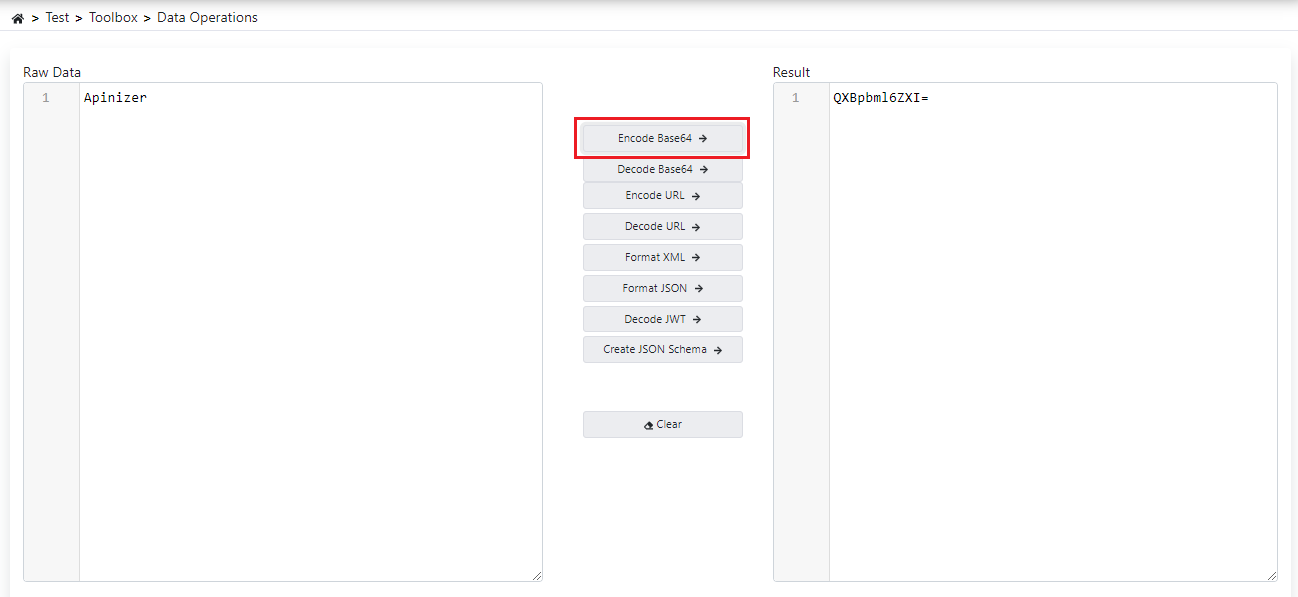Image resolution: width=1298 pixels, height=597 pixels.
Task: Click the eraser icon on the Clear button
Action: click(648, 425)
